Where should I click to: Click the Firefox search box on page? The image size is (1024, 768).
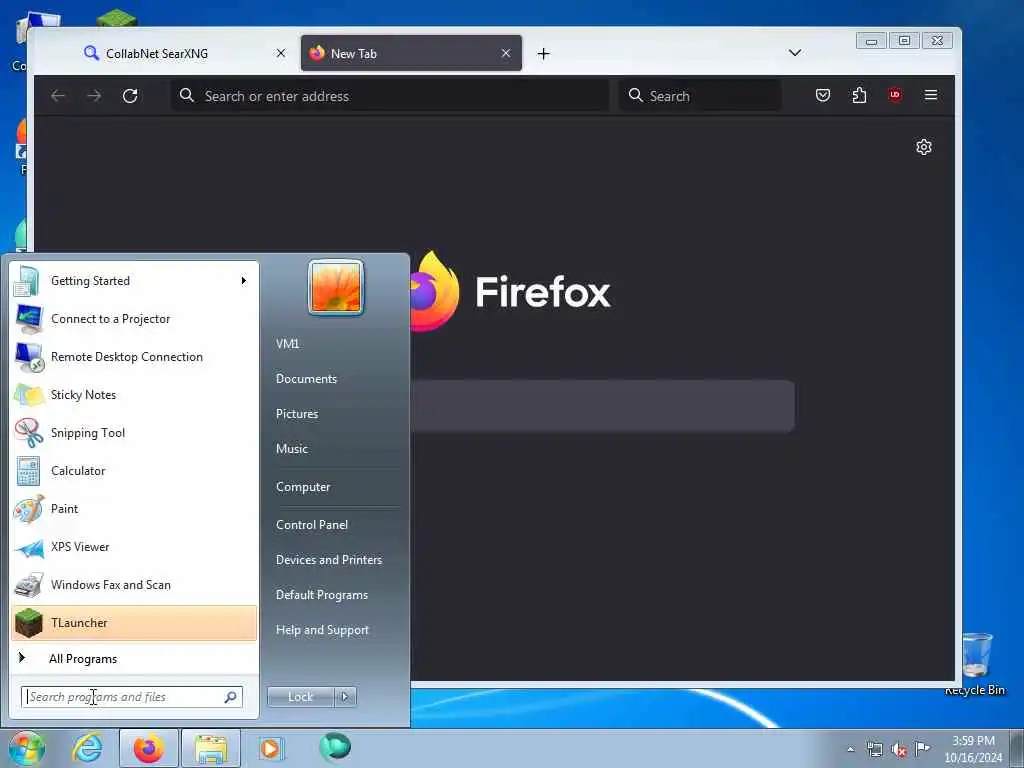(602, 406)
